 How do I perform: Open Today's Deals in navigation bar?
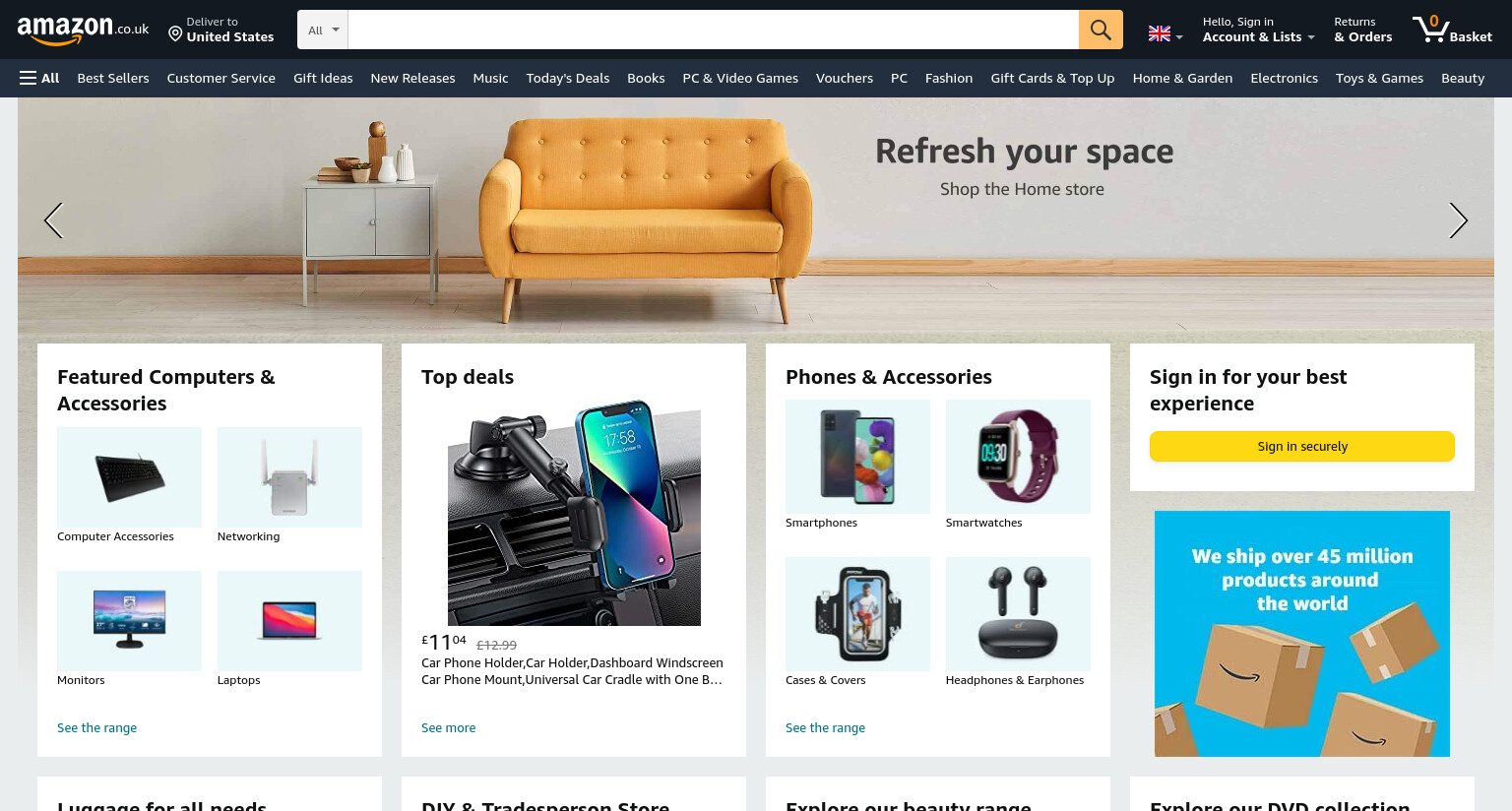[x=568, y=78]
